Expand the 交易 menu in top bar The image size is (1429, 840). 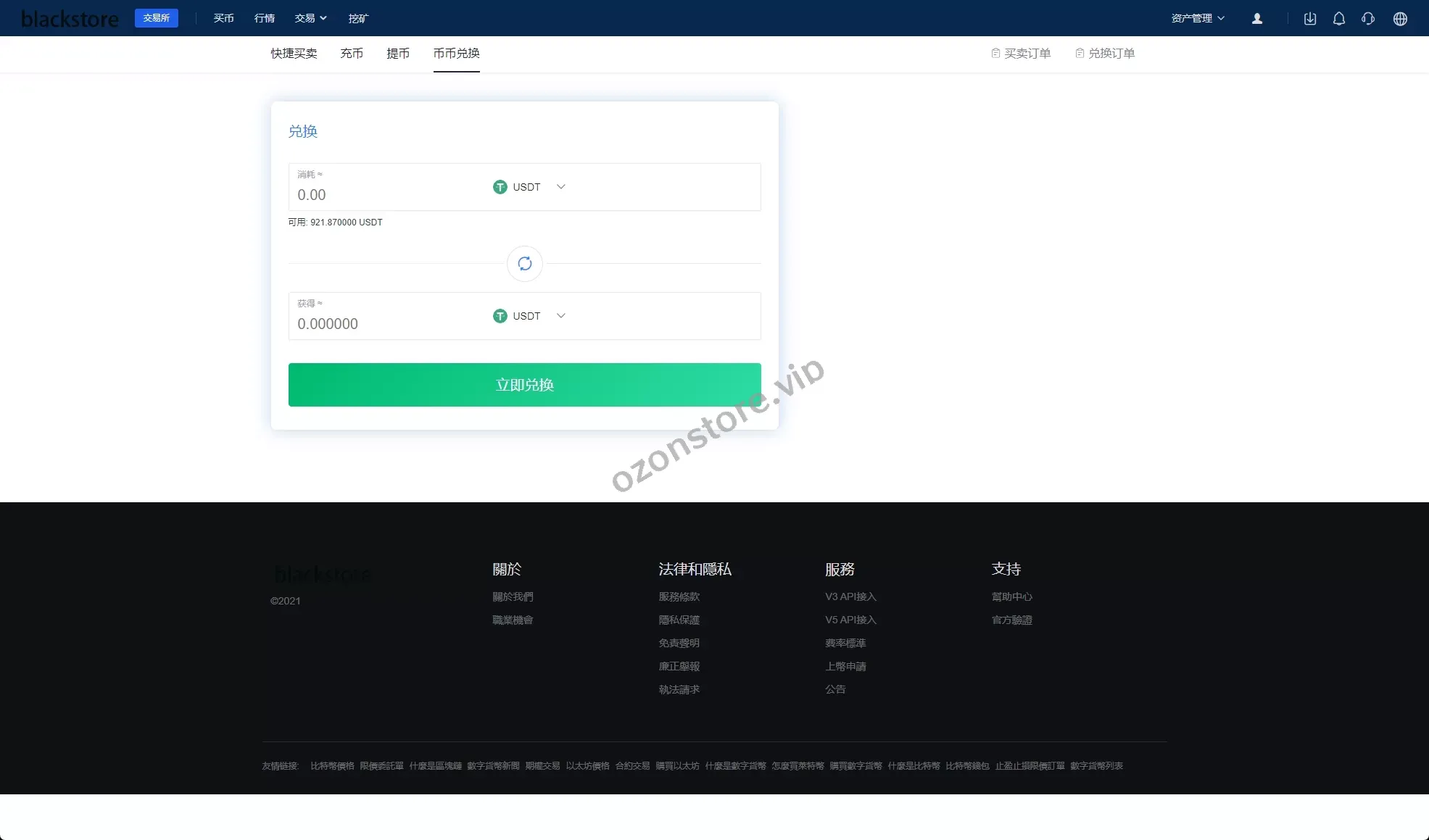[x=310, y=18]
